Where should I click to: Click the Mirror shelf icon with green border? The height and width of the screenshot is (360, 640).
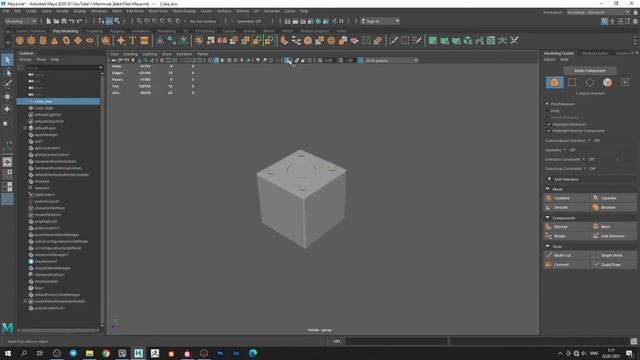(257, 40)
